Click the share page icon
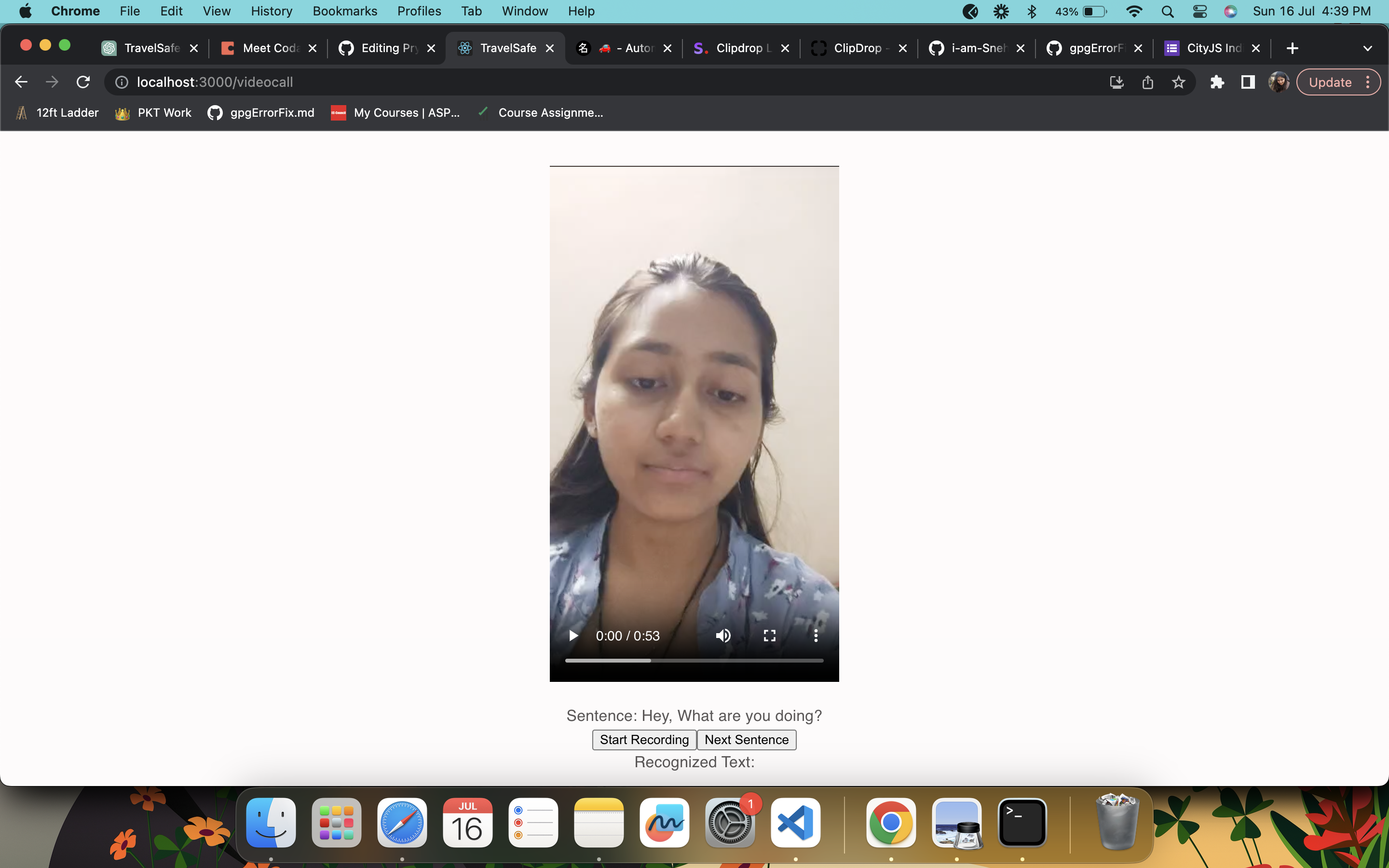1389x868 pixels. pos(1147,82)
